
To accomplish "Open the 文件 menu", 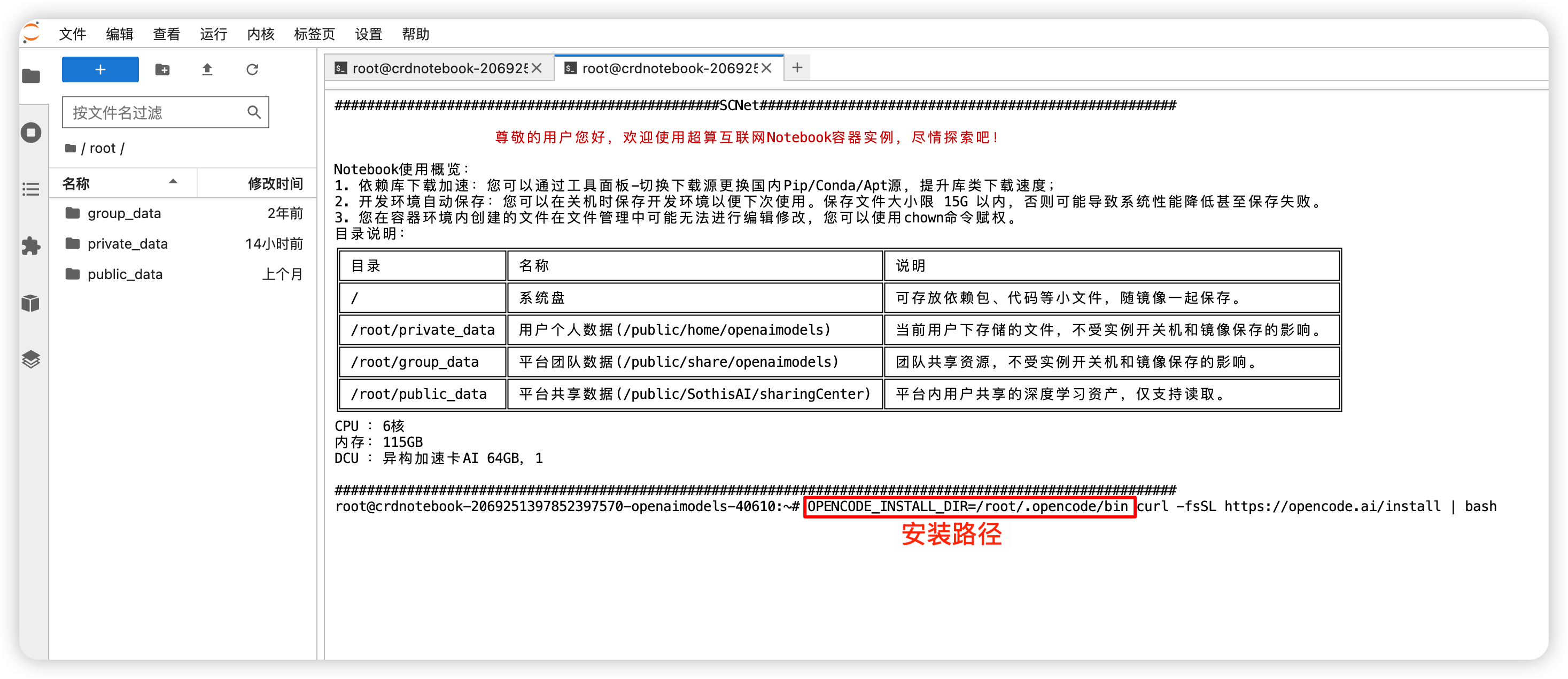I will pyautogui.click(x=73, y=34).
